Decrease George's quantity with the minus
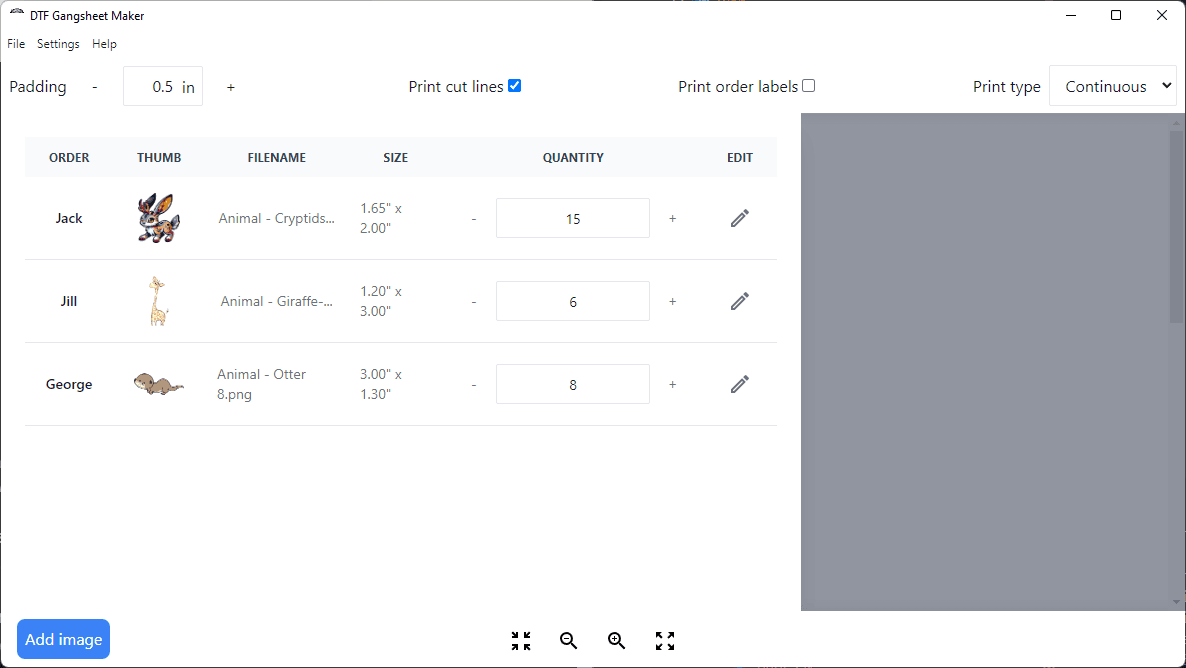 (x=474, y=385)
